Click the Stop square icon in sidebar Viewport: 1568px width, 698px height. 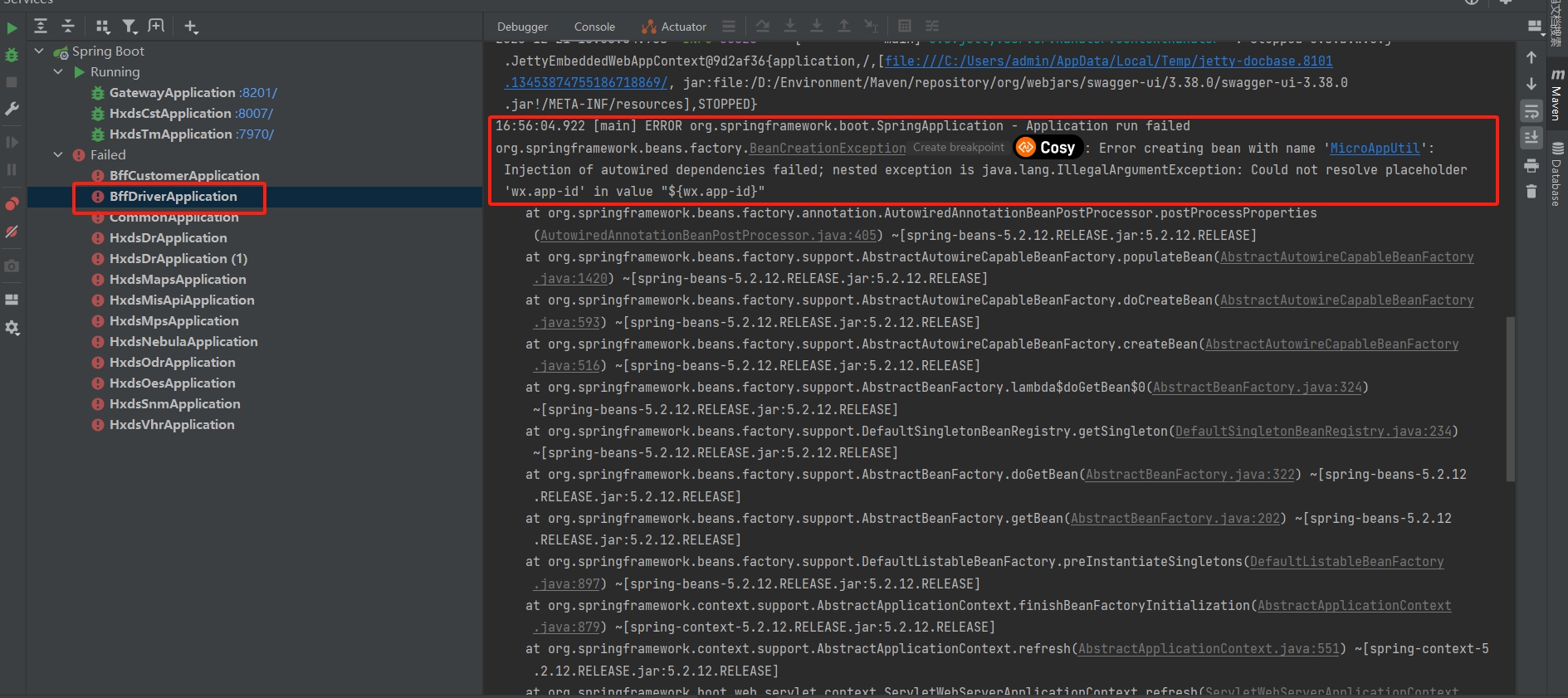[12, 82]
